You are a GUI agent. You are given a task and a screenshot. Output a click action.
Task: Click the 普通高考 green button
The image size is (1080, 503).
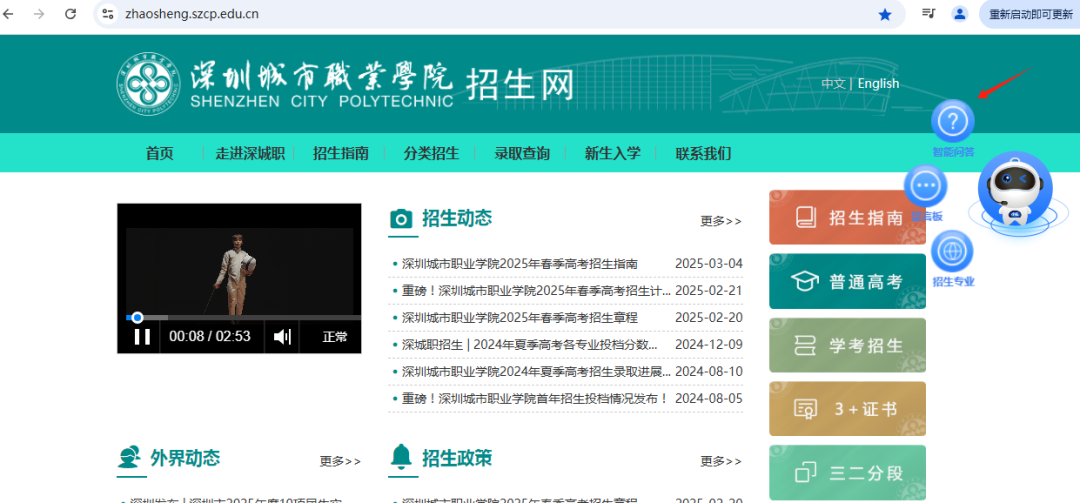point(847,282)
